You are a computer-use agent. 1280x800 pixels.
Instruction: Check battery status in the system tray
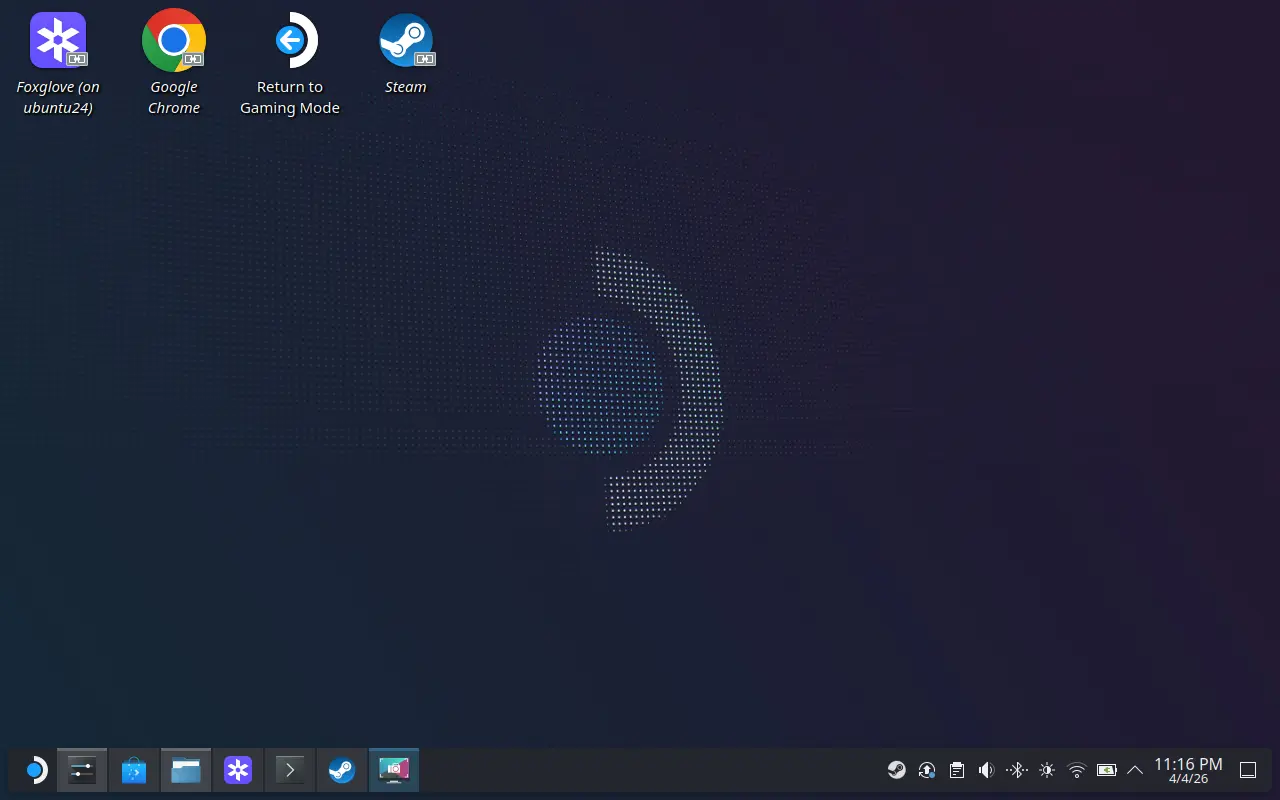click(x=1107, y=770)
